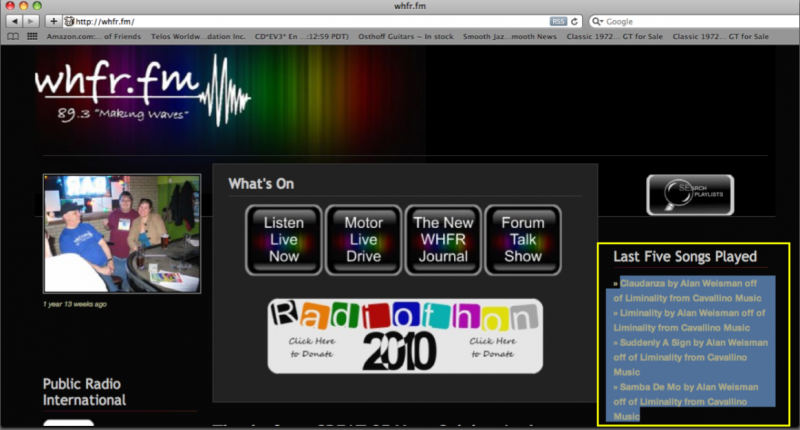Open the Forum Talk Show button
Screen dimensions: 800x430
(523, 240)
